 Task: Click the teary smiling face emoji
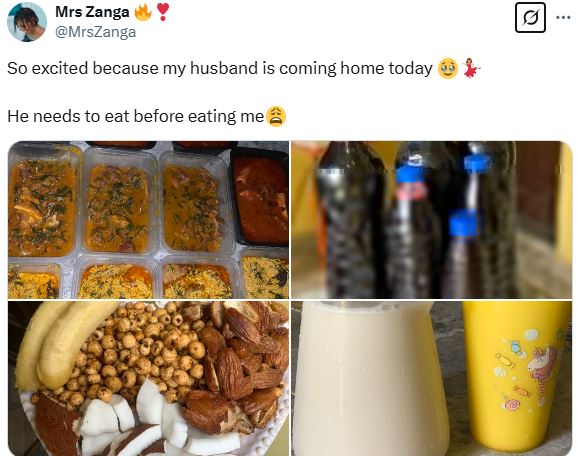tap(448, 69)
